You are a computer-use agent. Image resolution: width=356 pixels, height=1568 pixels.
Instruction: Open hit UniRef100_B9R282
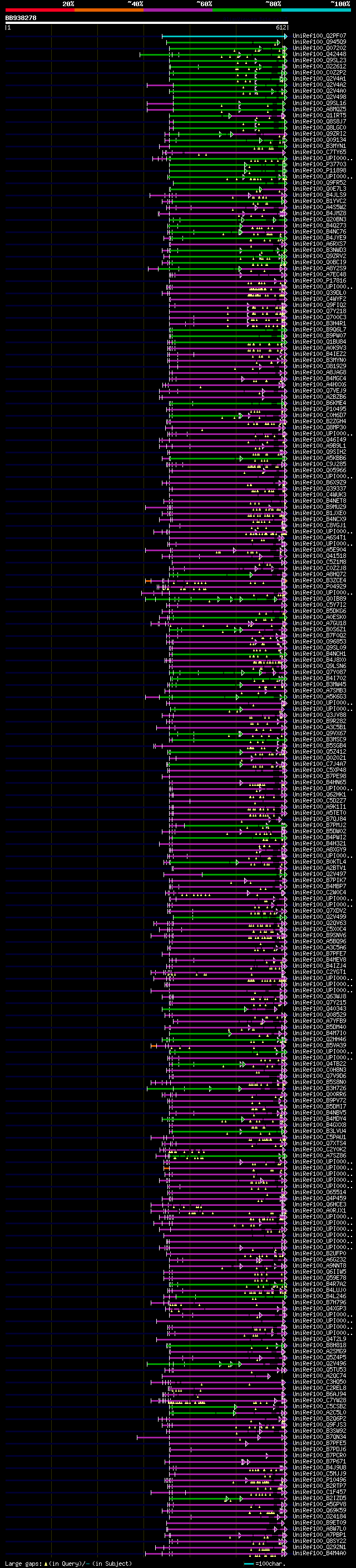point(319,721)
